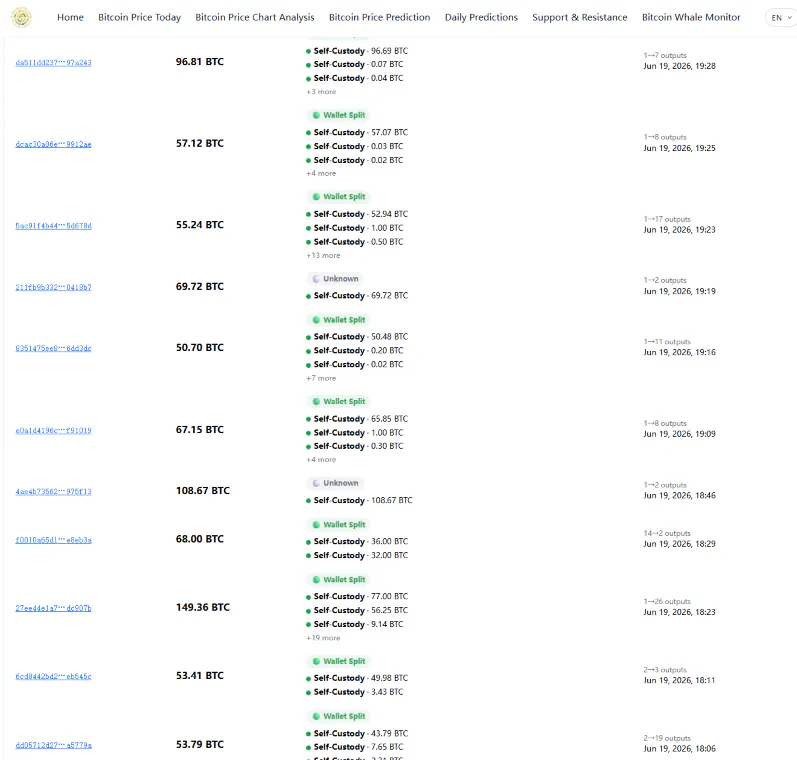Select the '96.81 BTC' total amount

[x=200, y=62]
